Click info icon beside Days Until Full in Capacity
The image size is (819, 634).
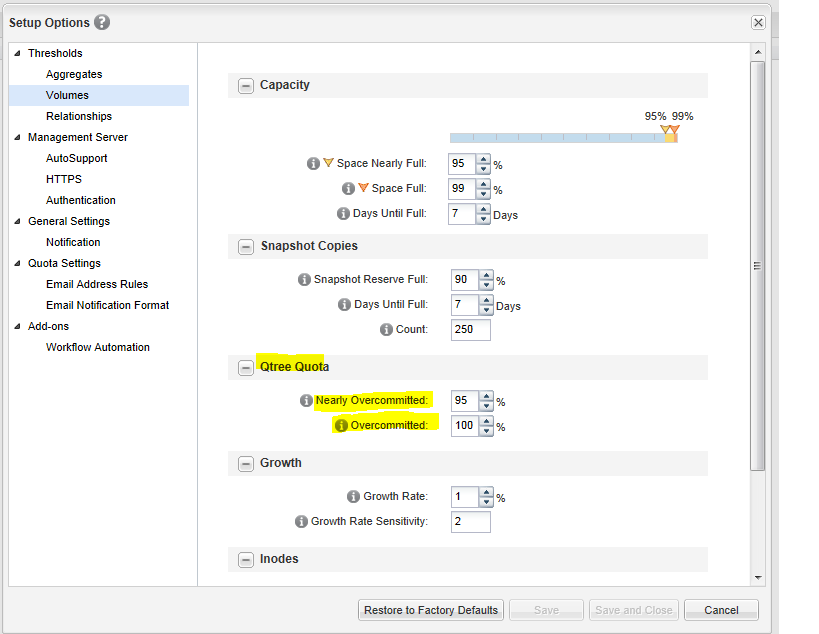[343, 213]
